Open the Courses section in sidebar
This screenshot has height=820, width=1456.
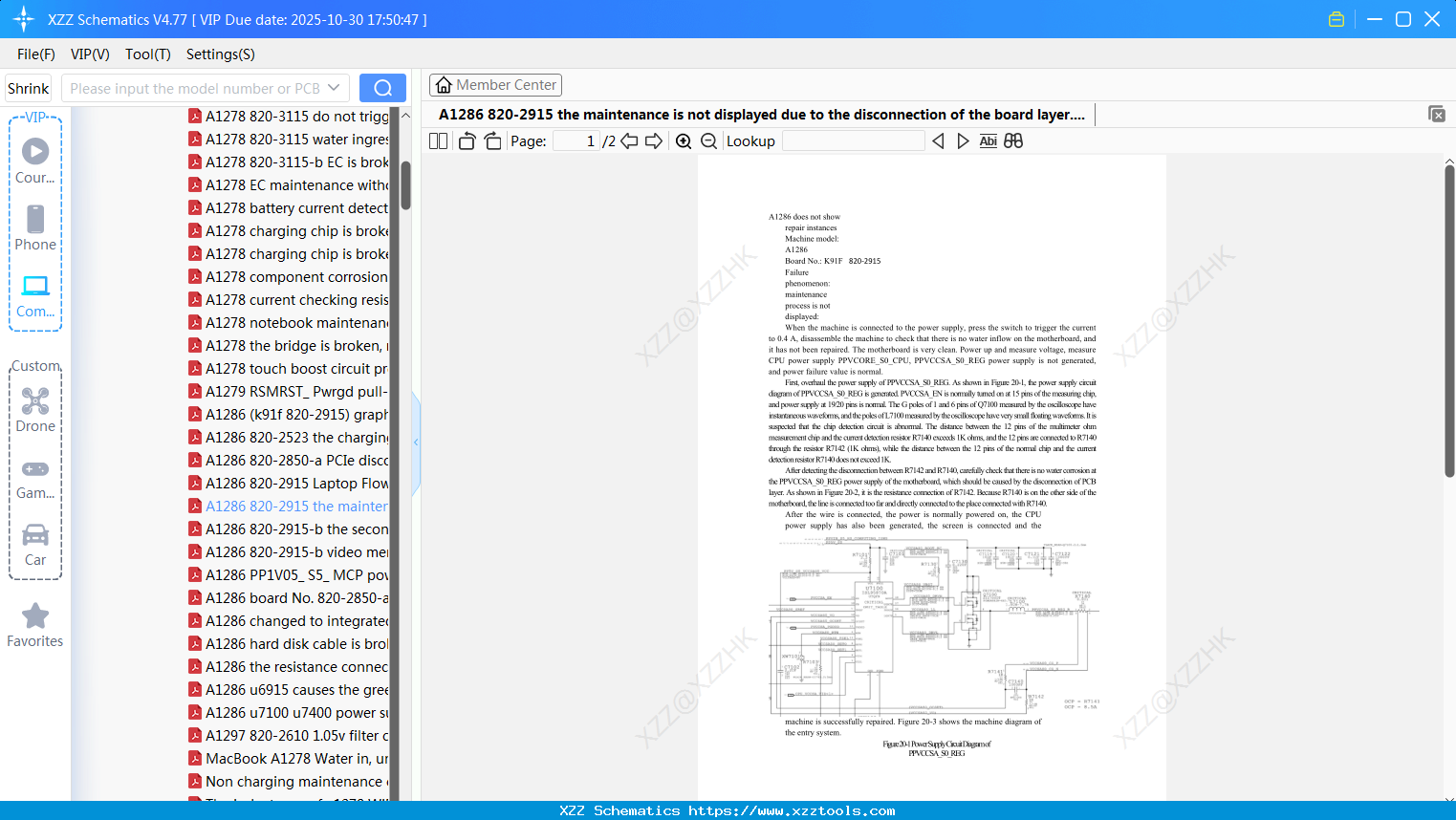[35, 161]
